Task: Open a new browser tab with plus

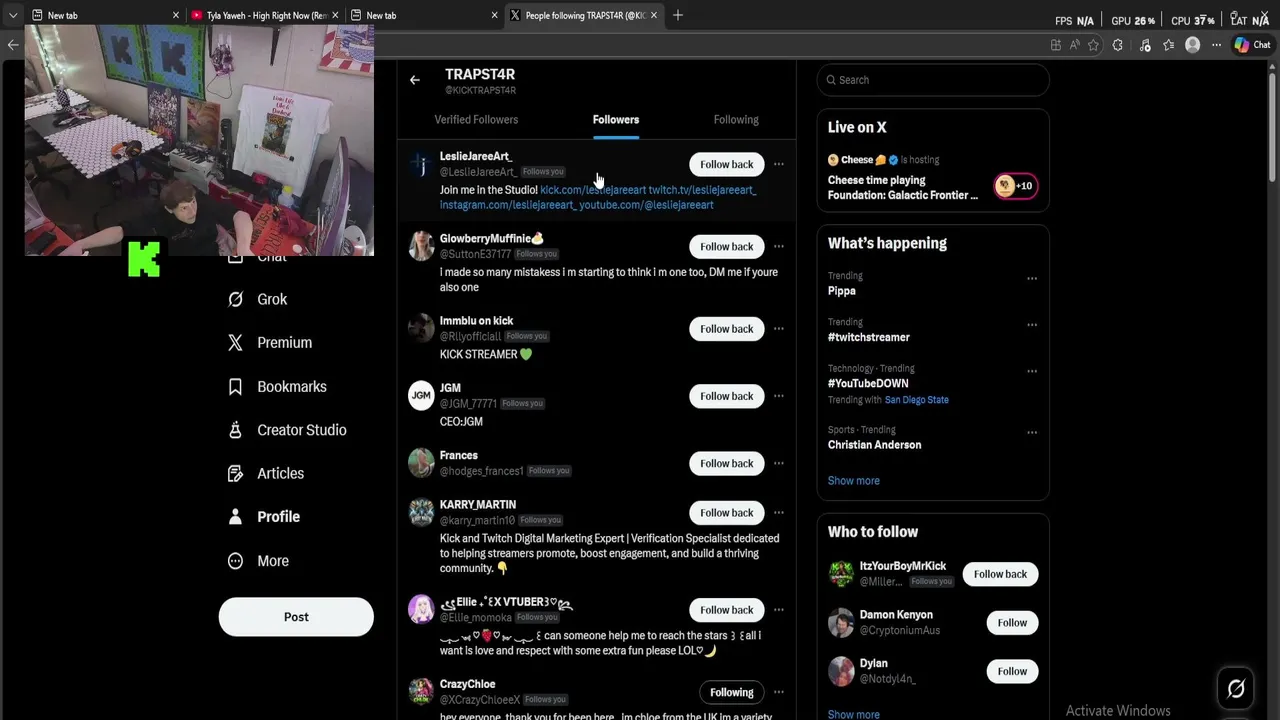Action: click(678, 15)
